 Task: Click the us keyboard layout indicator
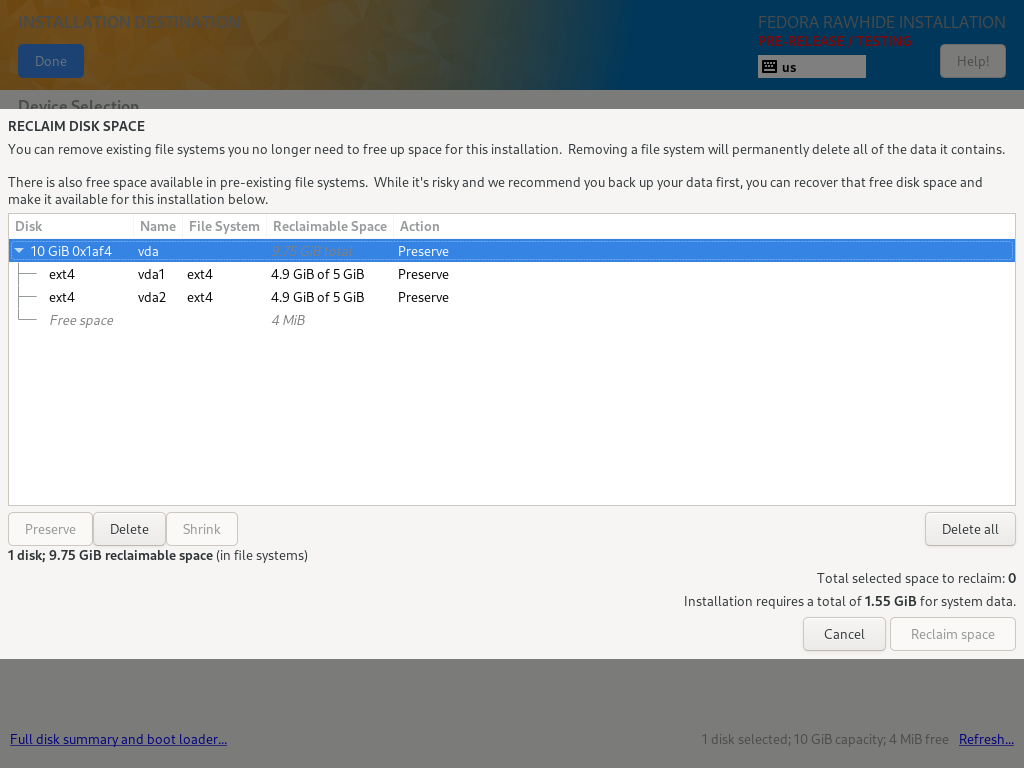click(x=812, y=67)
